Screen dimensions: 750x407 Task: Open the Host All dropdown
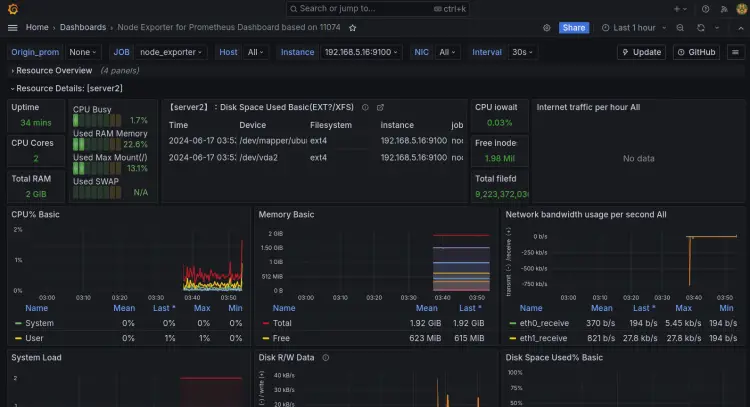pyautogui.click(x=256, y=52)
